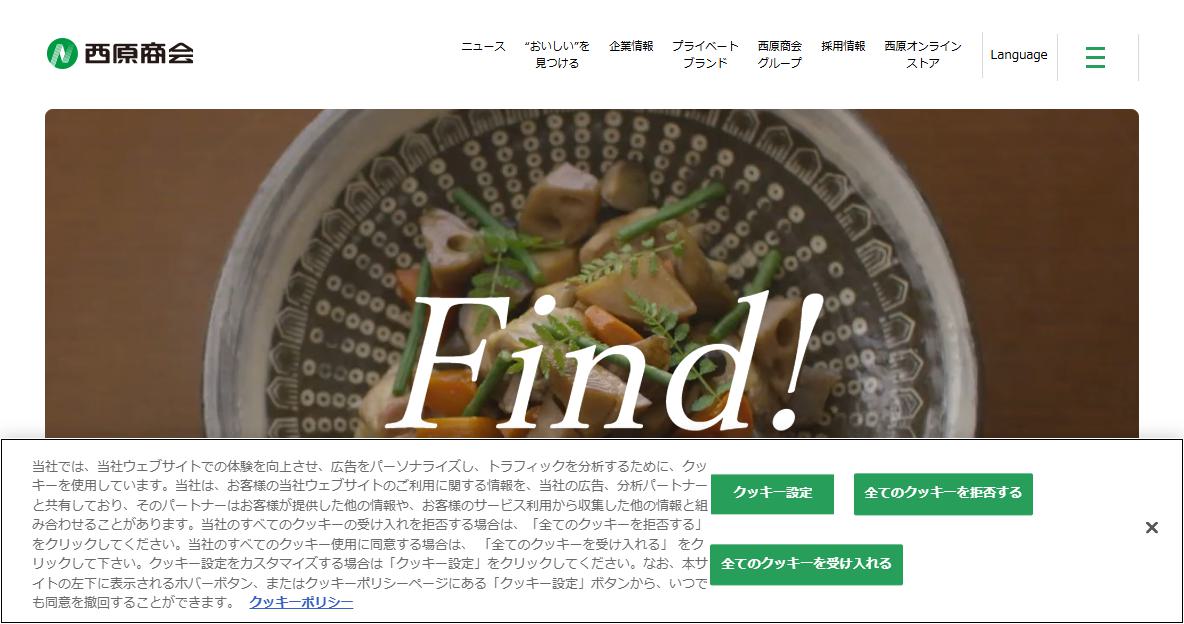This screenshot has height=624, width=1184.
Task: Click the Find! hero food image
Action: (x=591, y=273)
